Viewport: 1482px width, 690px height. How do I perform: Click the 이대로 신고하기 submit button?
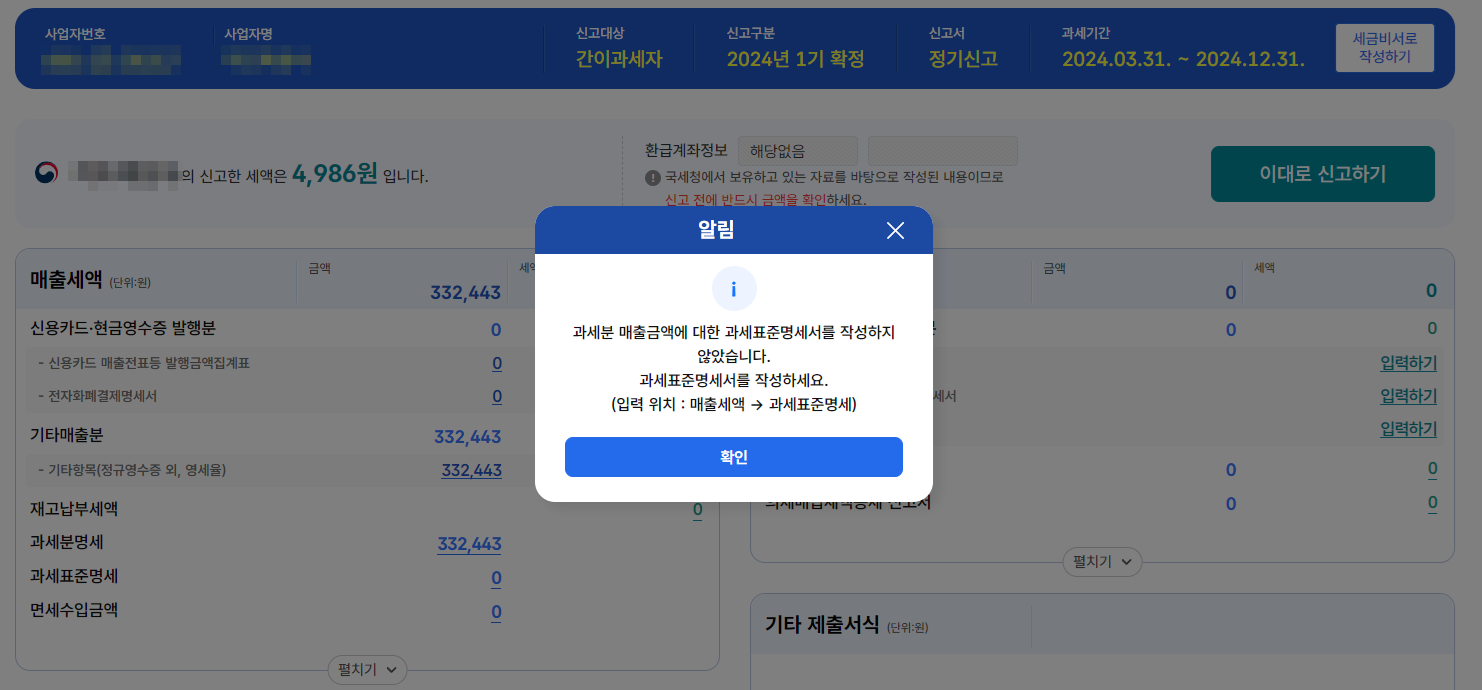[x=1322, y=173]
